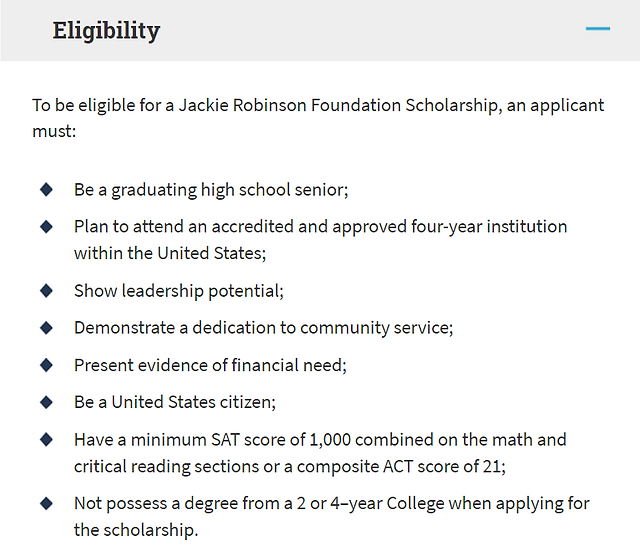Click the 'Have a minimum SAT score' line

[x=320, y=440]
